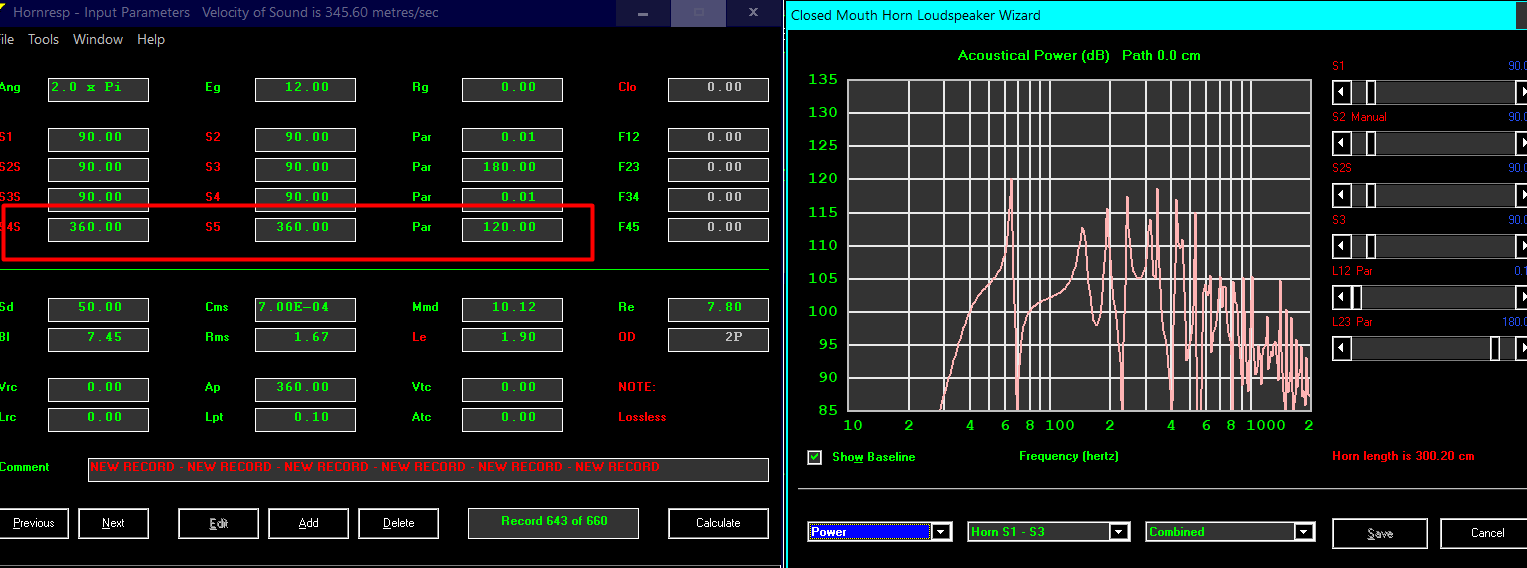Click the Le field showing 1.90

(512, 339)
